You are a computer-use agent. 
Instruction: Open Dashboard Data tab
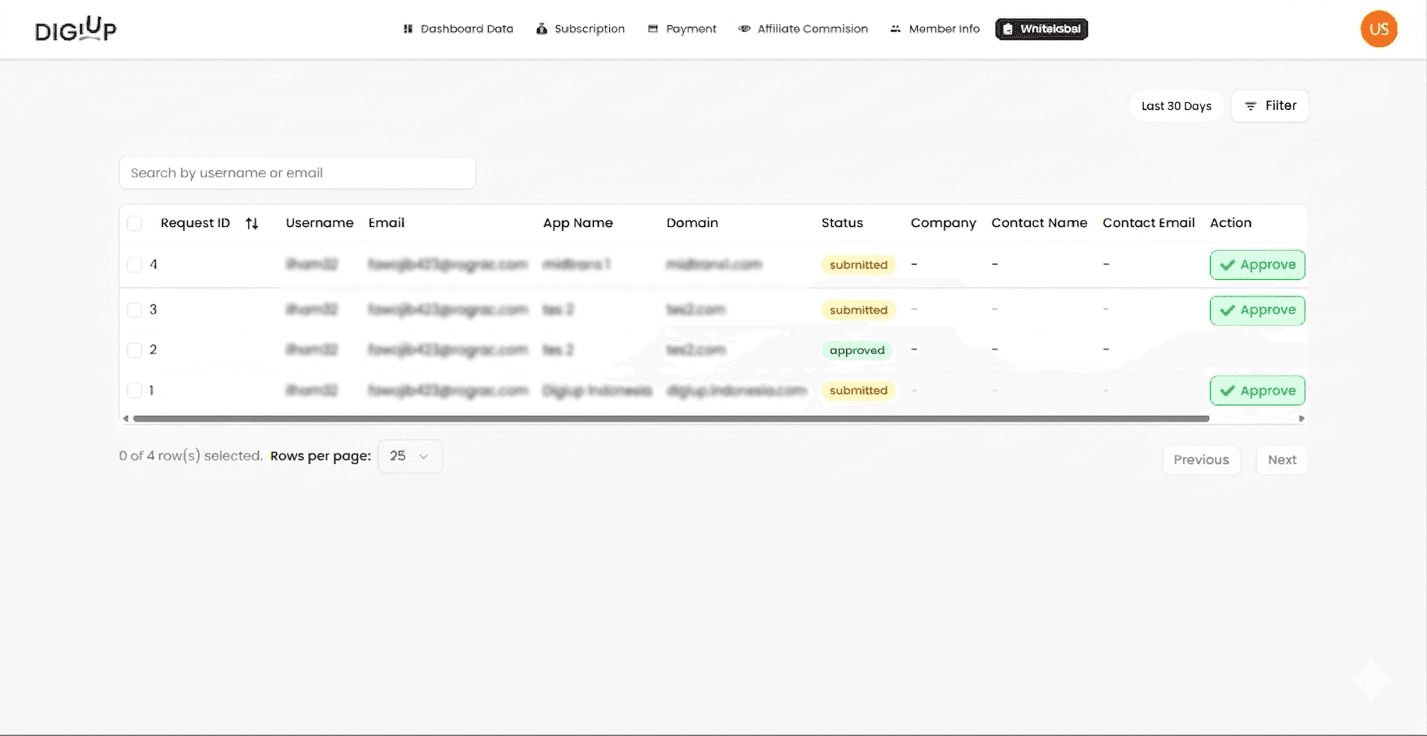tap(458, 29)
